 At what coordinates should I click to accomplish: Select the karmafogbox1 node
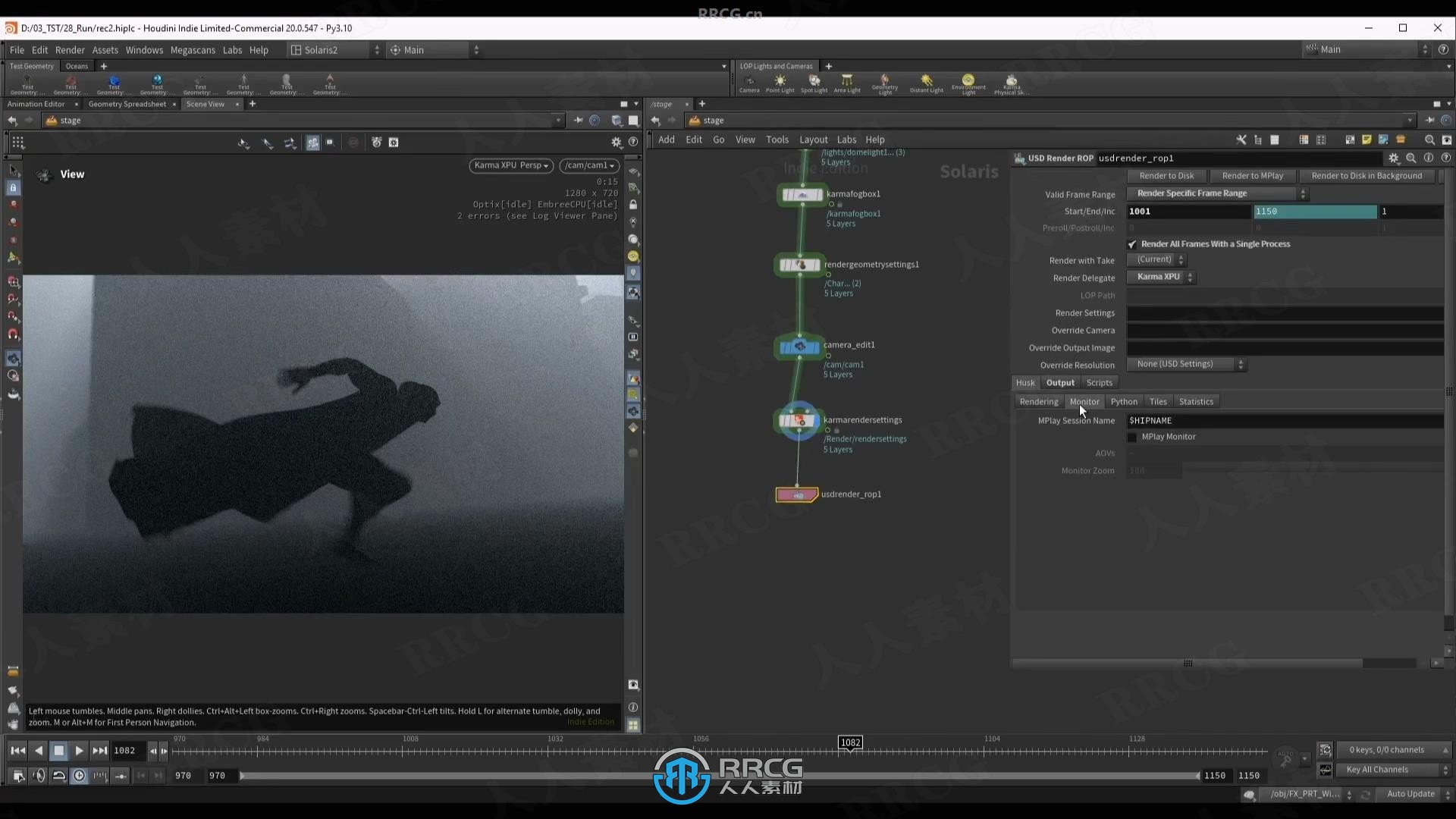(x=802, y=195)
